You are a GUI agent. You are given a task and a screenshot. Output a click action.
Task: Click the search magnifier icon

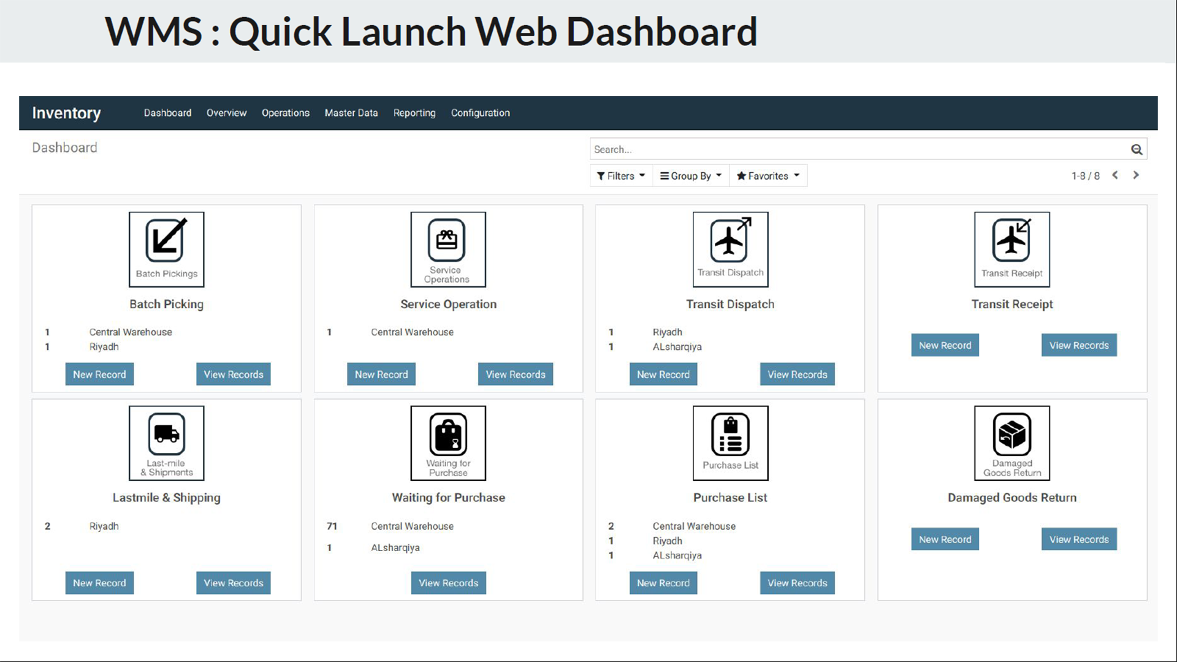point(1136,150)
